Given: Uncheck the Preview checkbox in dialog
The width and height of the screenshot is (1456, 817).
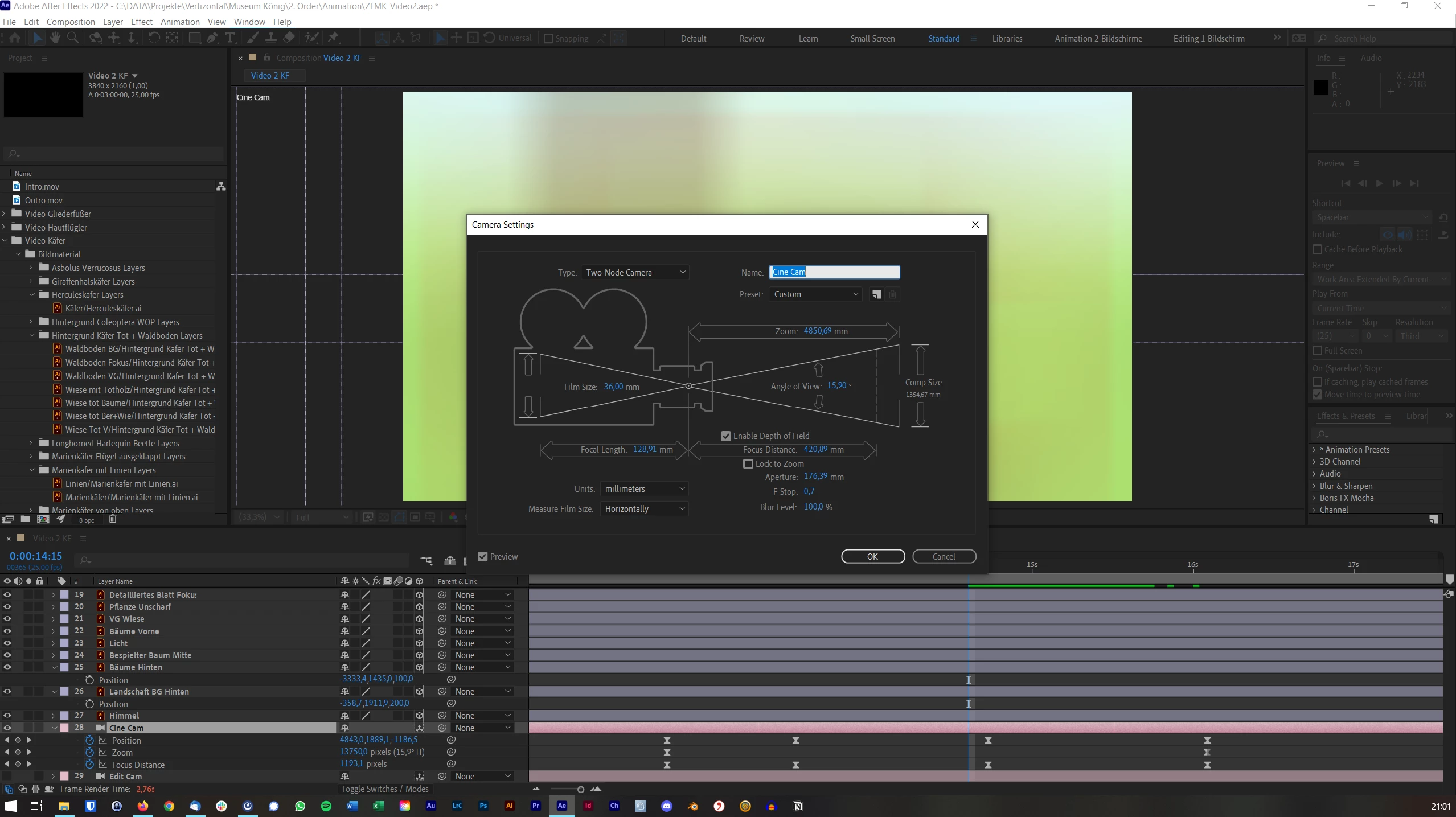Looking at the screenshot, I should tap(483, 556).
